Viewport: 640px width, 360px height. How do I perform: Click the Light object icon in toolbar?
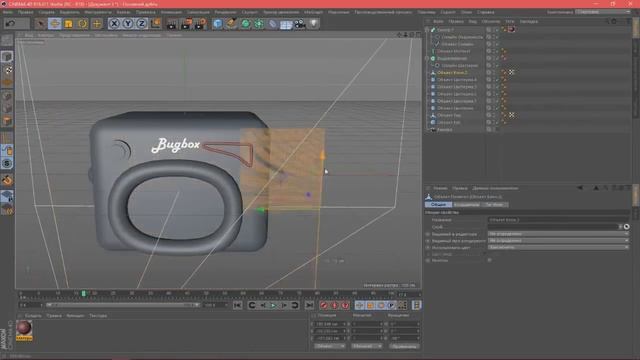pos(313,24)
